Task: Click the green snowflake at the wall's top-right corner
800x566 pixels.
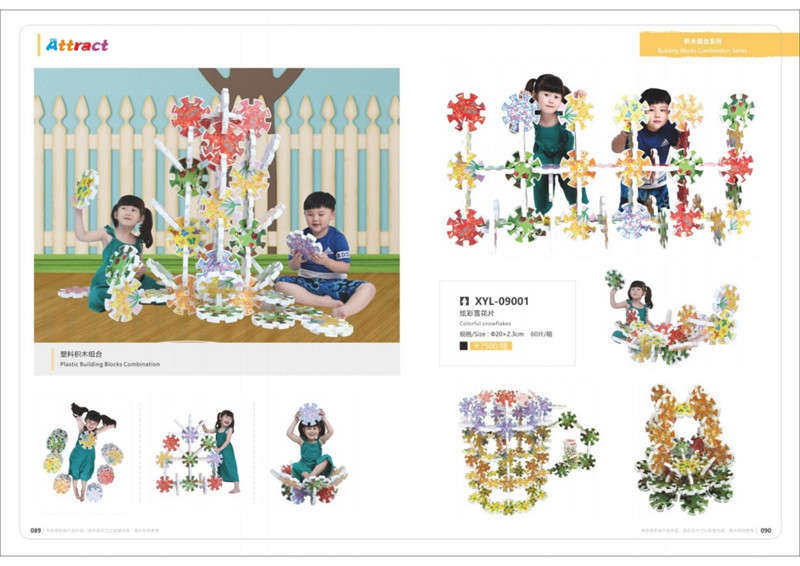Action: [x=737, y=111]
